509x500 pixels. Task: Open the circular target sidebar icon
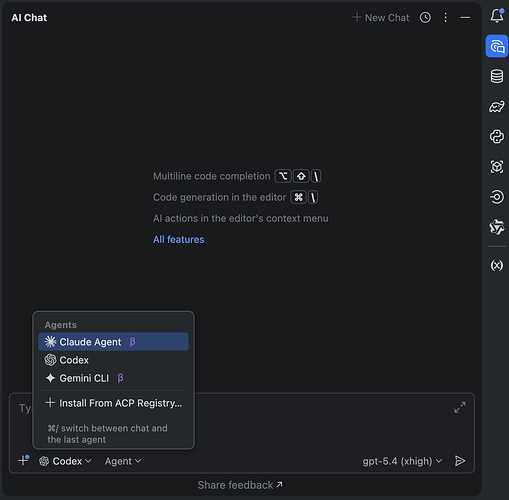(x=497, y=197)
